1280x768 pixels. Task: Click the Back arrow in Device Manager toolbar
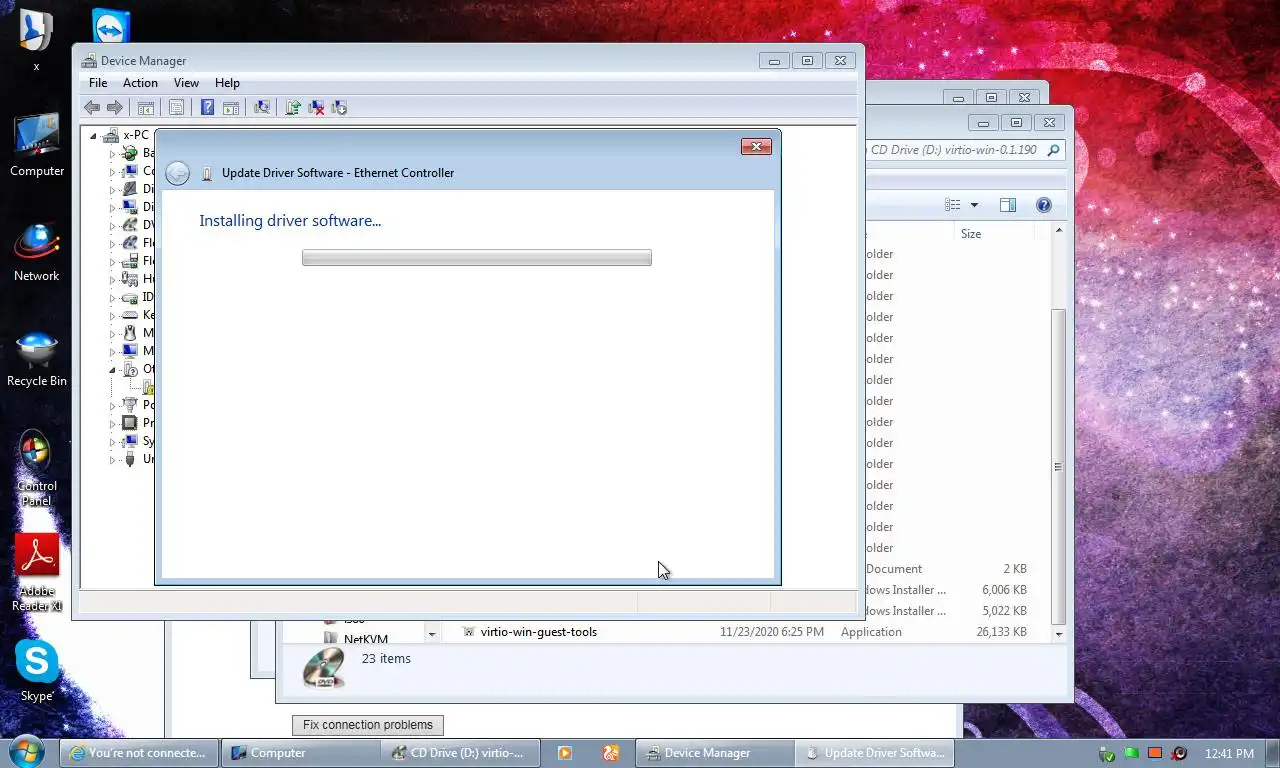click(x=92, y=108)
